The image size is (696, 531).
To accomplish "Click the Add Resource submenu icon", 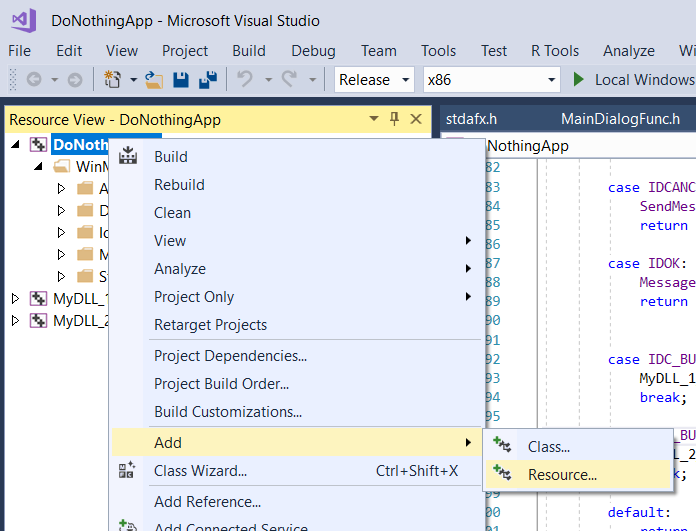I will pyautogui.click(x=502, y=472).
